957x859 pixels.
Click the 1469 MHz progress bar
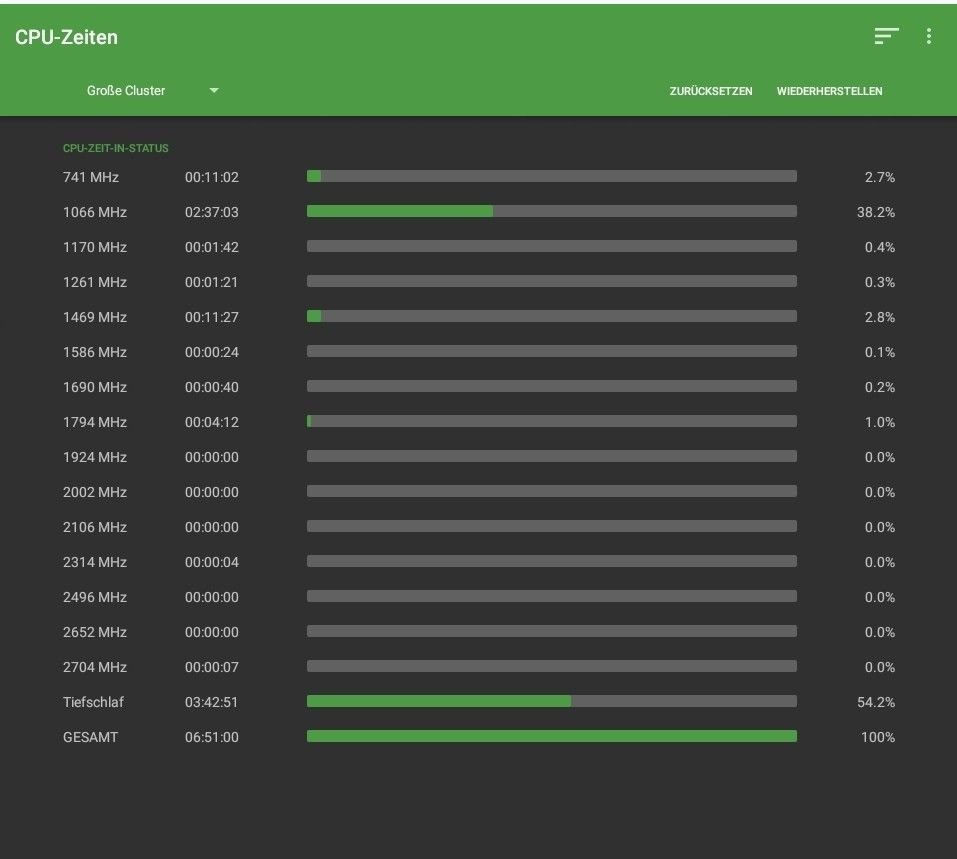point(552,316)
